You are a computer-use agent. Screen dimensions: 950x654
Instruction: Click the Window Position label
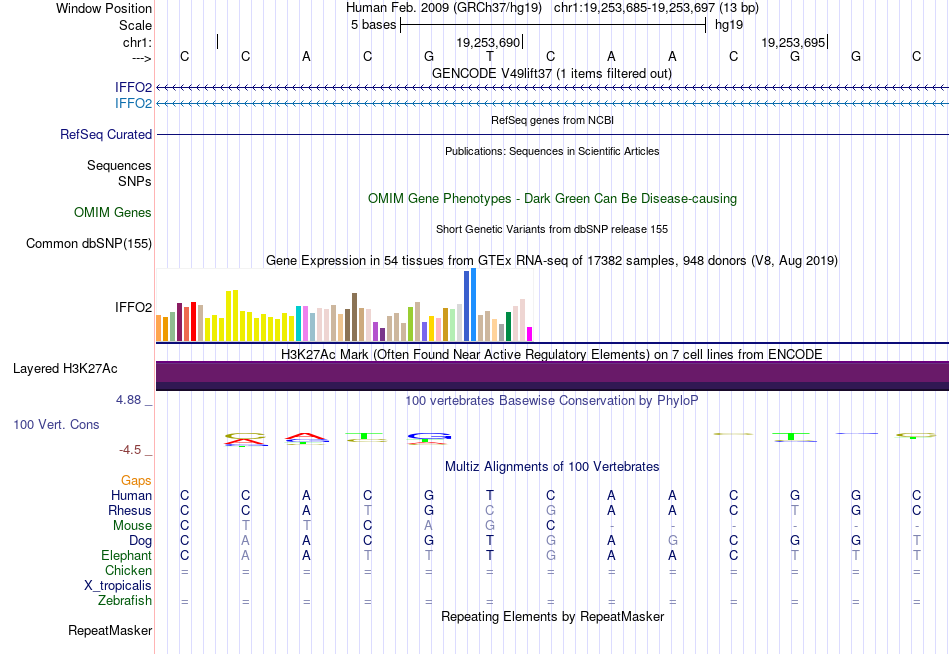[x=104, y=8]
